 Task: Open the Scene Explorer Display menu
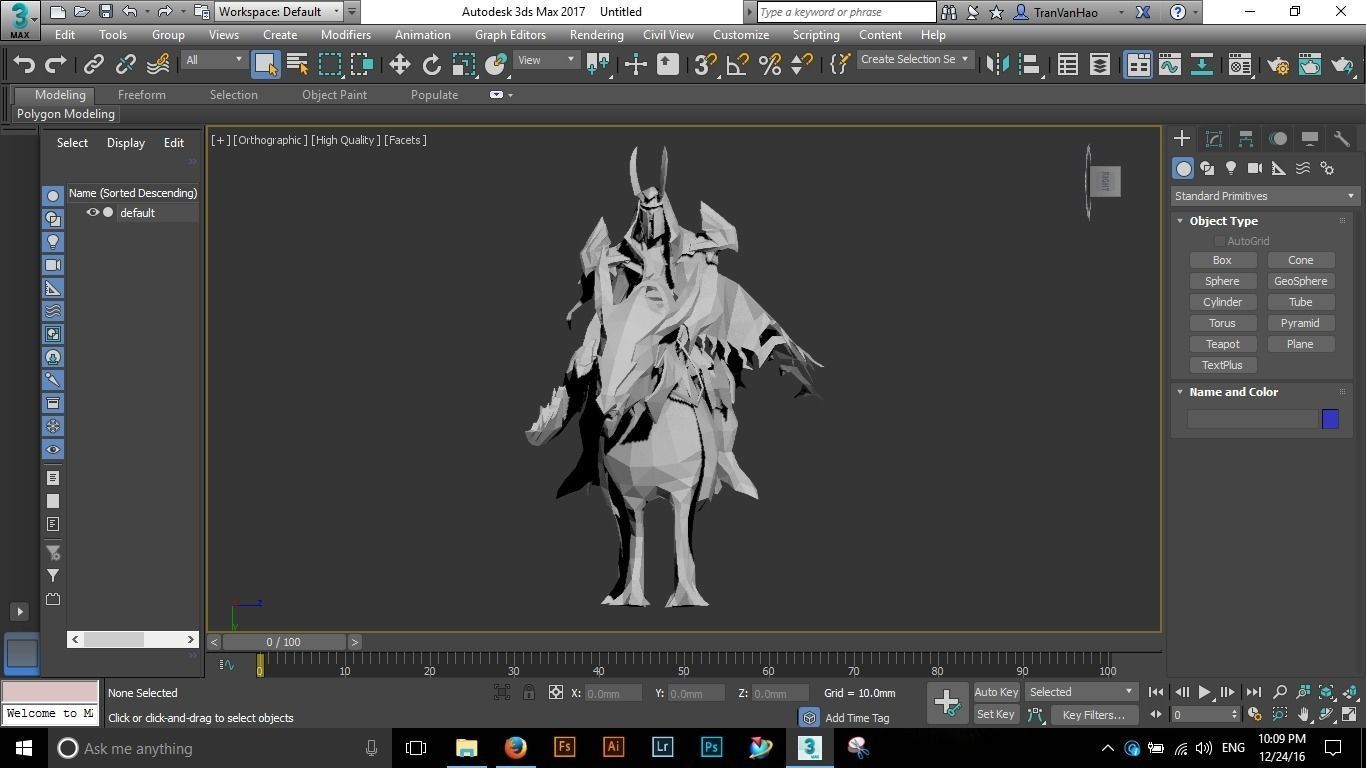pyautogui.click(x=126, y=143)
